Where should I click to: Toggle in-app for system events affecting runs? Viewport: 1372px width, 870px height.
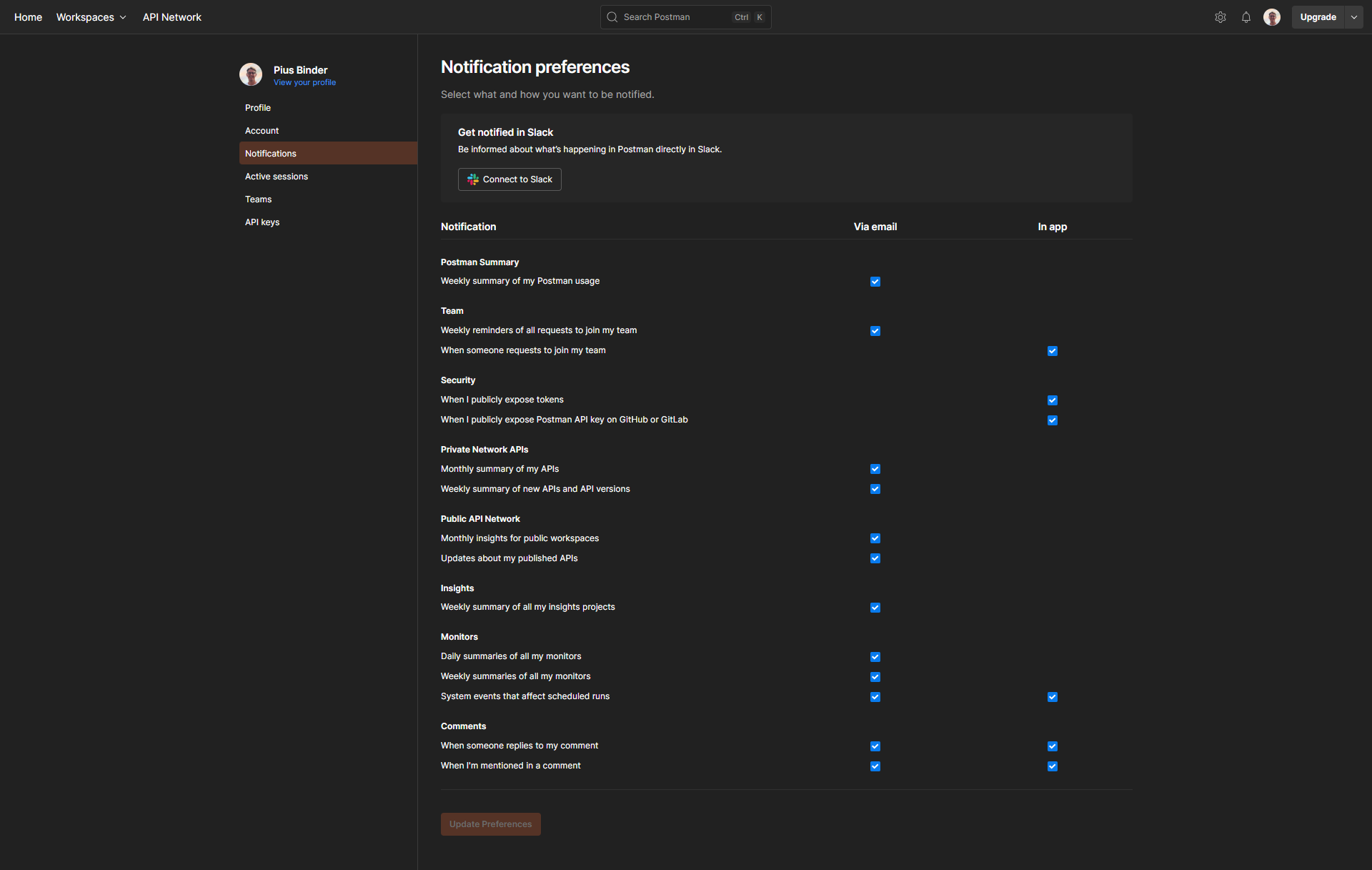pyautogui.click(x=1053, y=697)
